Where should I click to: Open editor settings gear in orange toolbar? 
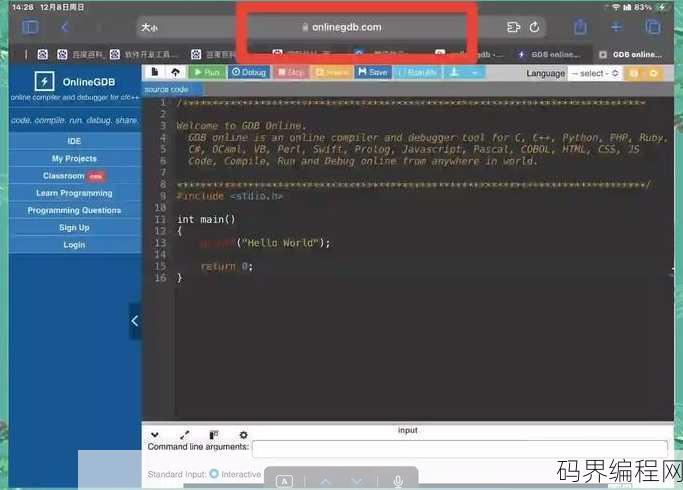coord(653,74)
